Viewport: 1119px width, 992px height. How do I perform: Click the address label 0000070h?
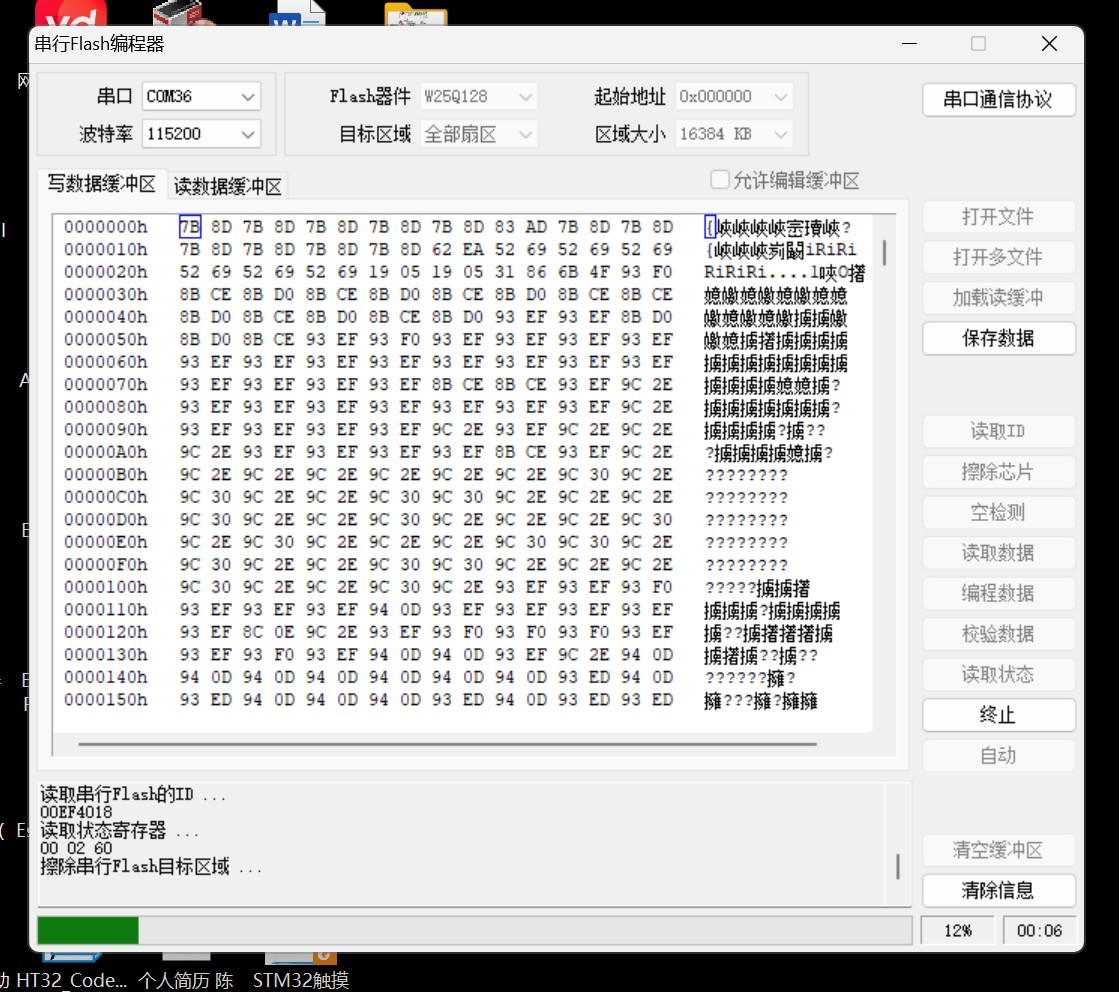pyautogui.click(x=106, y=385)
